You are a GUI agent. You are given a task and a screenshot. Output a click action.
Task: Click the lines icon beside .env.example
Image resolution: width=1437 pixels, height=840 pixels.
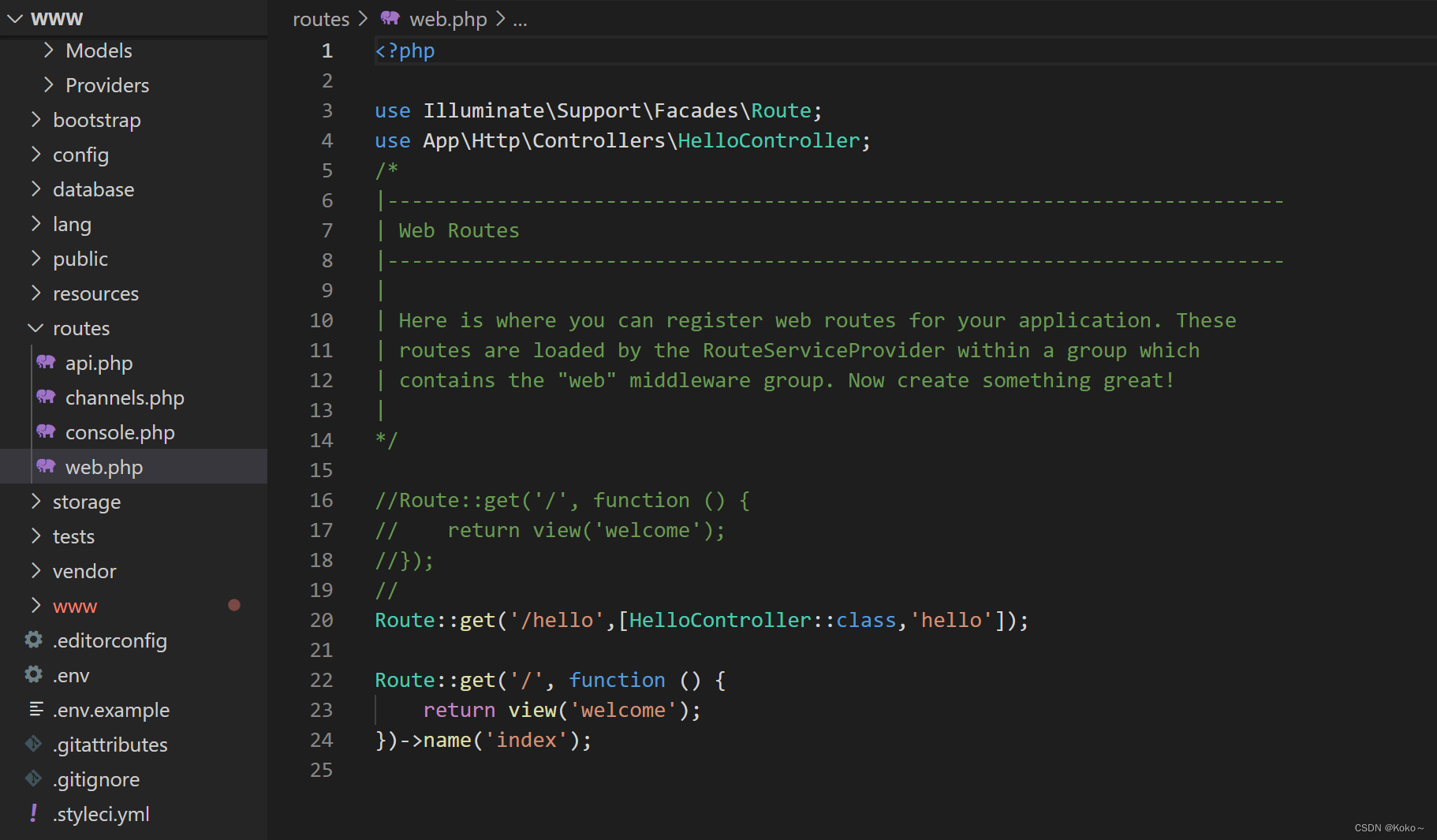[x=35, y=709]
